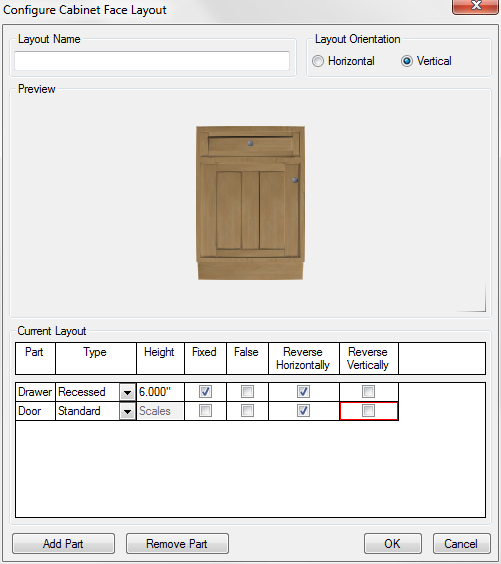Uncheck Reverse Horizontally for Door
The width and height of the screenshot is (501, 564).
pos(304,411)
